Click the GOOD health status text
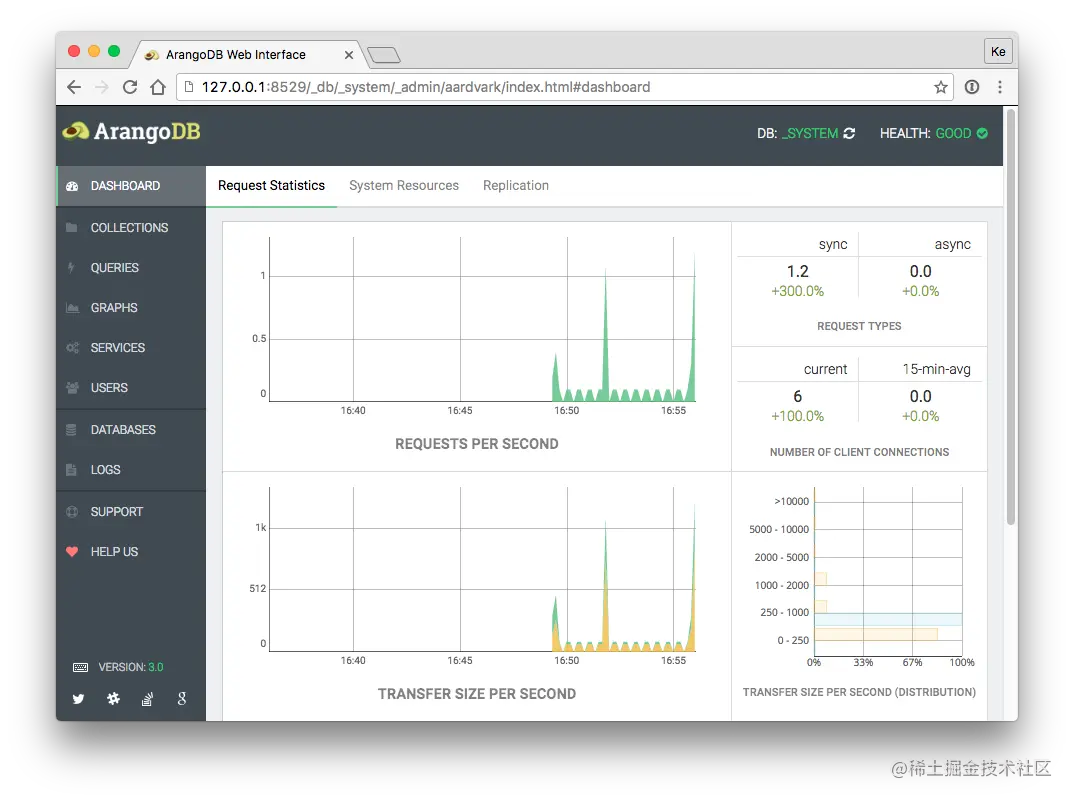Screen dimensions: 1074x801 coord(953,134)
